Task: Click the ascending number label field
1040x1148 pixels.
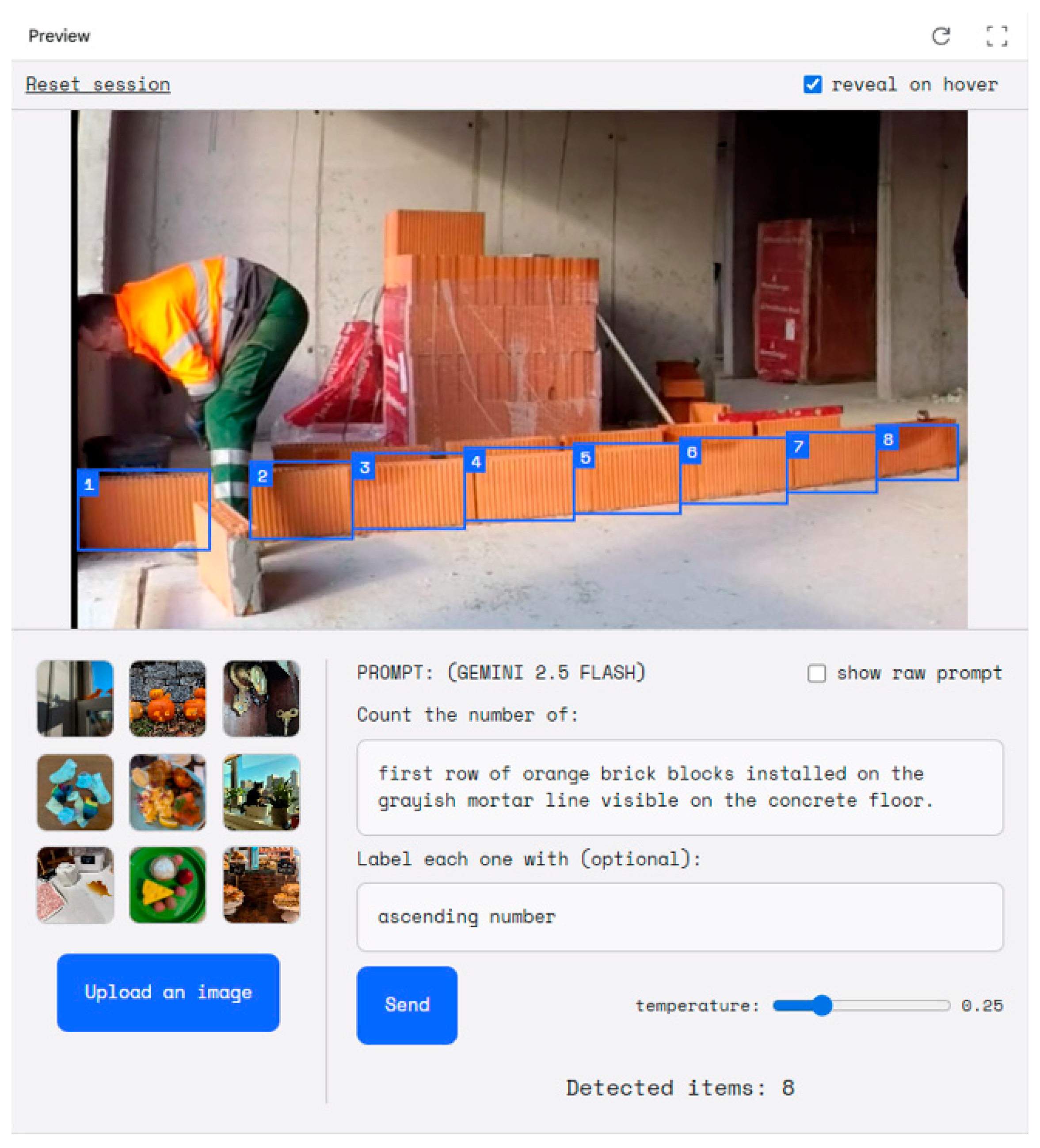Action: (x=679, y=916)
